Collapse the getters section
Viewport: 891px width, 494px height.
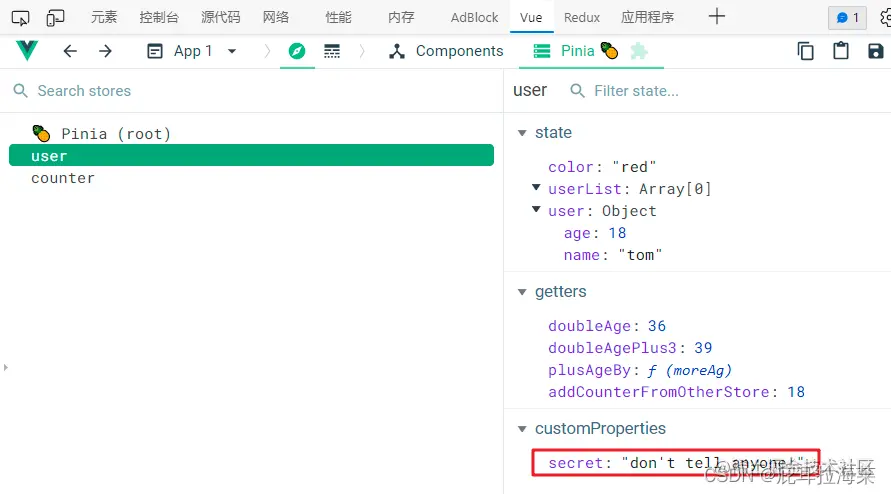(522, 292)
